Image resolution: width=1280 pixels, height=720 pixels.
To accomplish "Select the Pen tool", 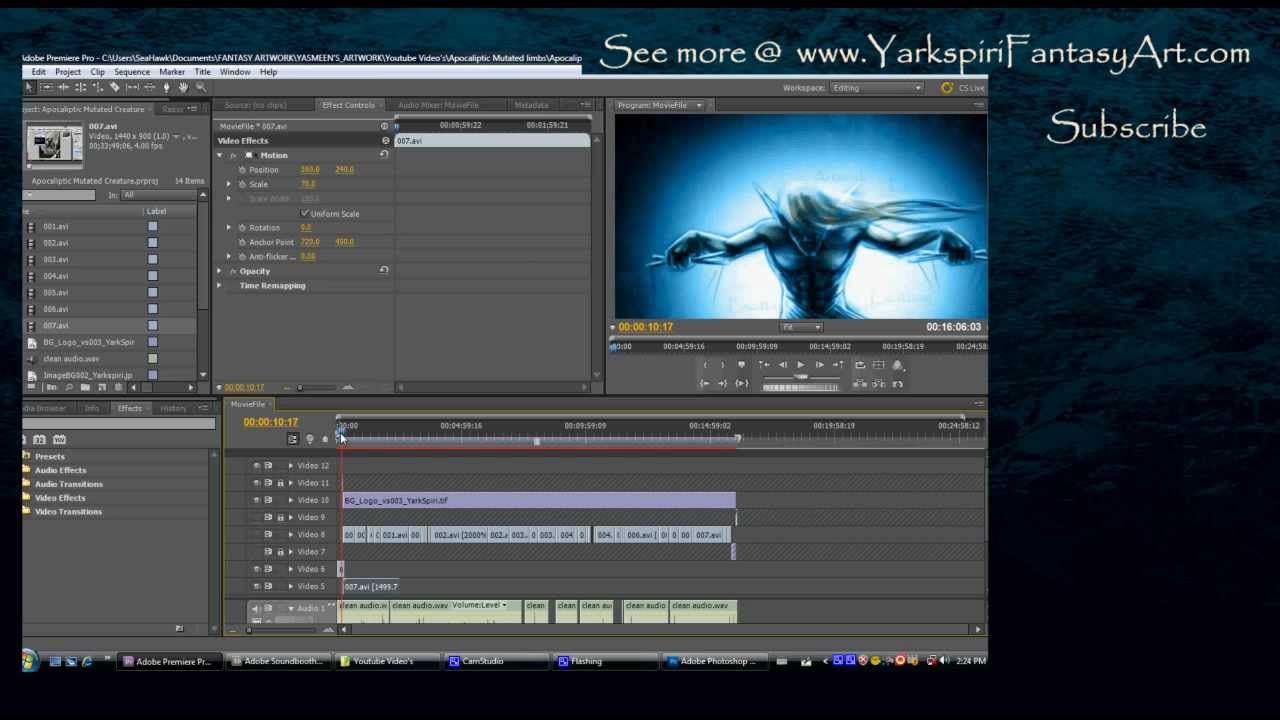I will (x=166, y=87).
